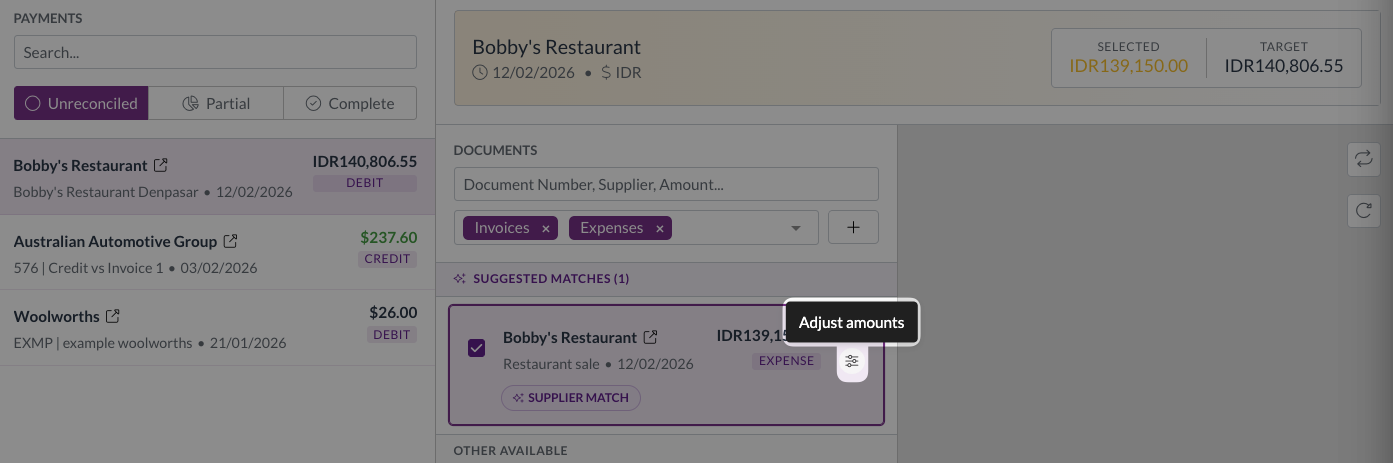
Task: Remove the Invoices filter chip
Action: tap(545, 228)
